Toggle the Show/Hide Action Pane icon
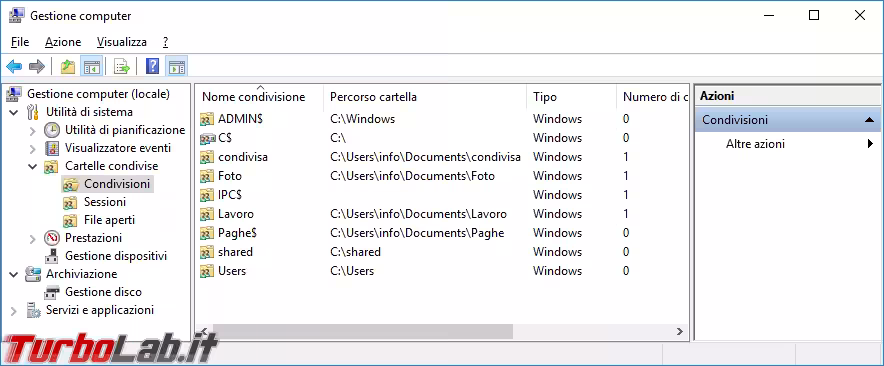884x366 pixels. (176, 67)
